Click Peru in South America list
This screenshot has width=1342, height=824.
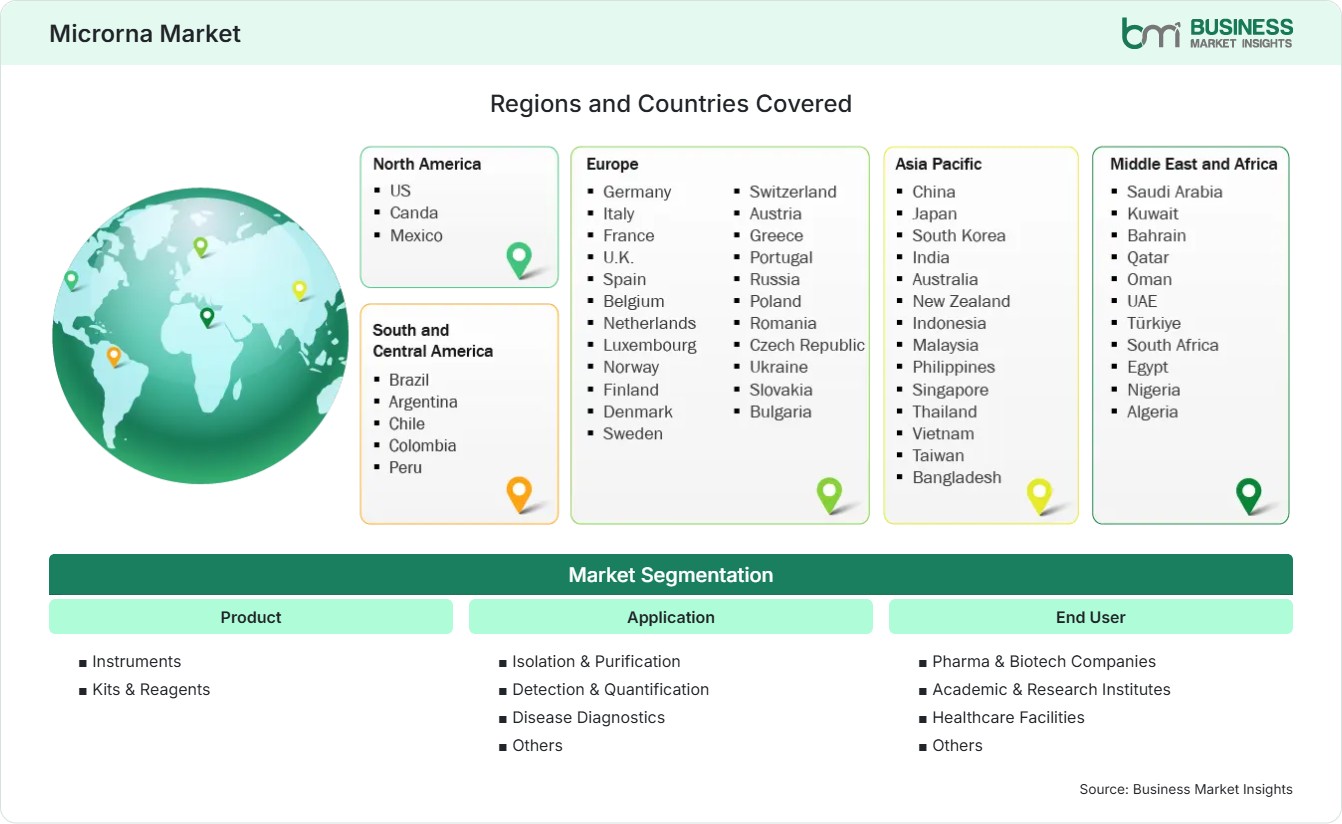point(405,467)
